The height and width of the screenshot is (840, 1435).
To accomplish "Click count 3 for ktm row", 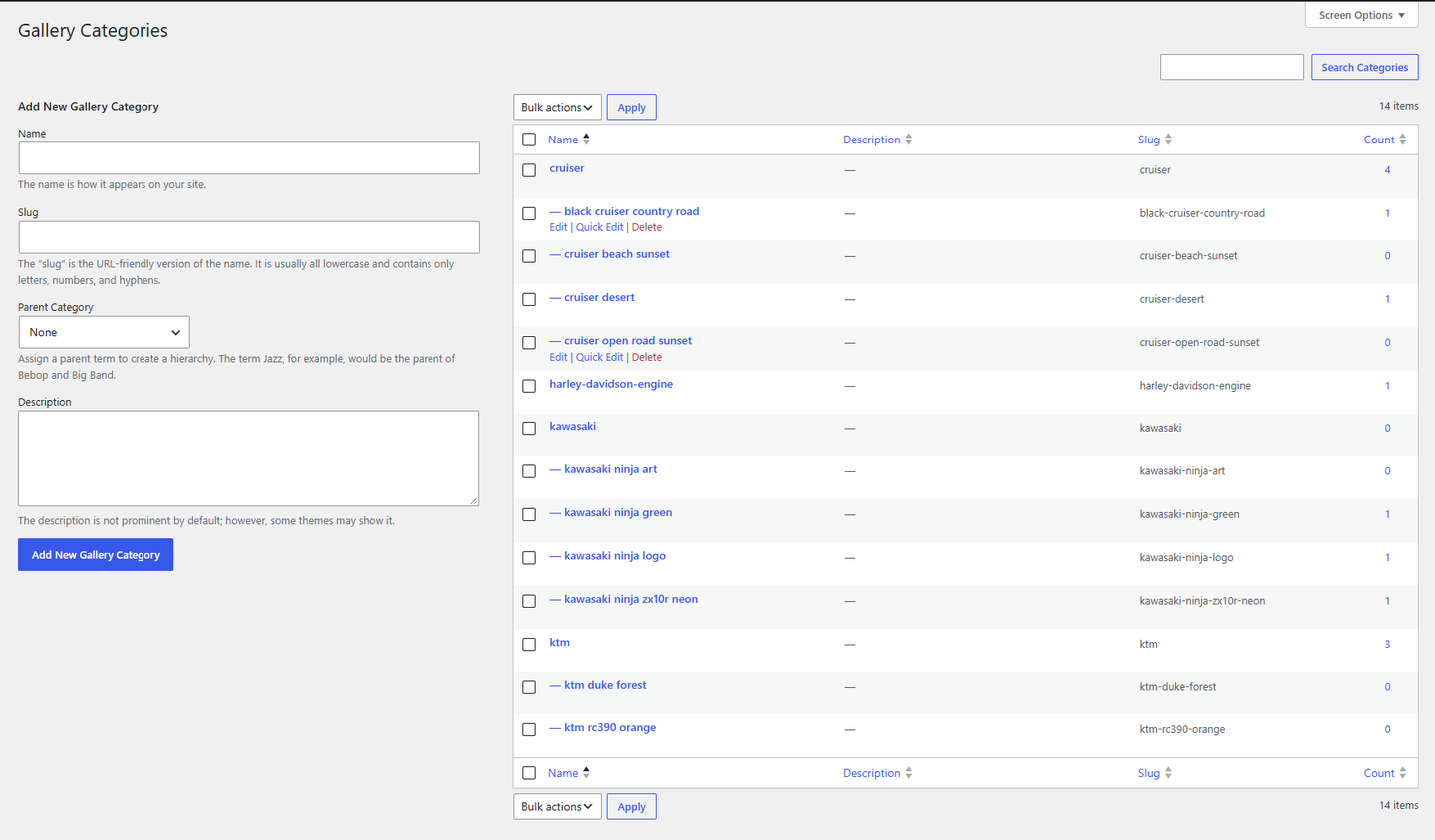I will [x=1387, y=644].
